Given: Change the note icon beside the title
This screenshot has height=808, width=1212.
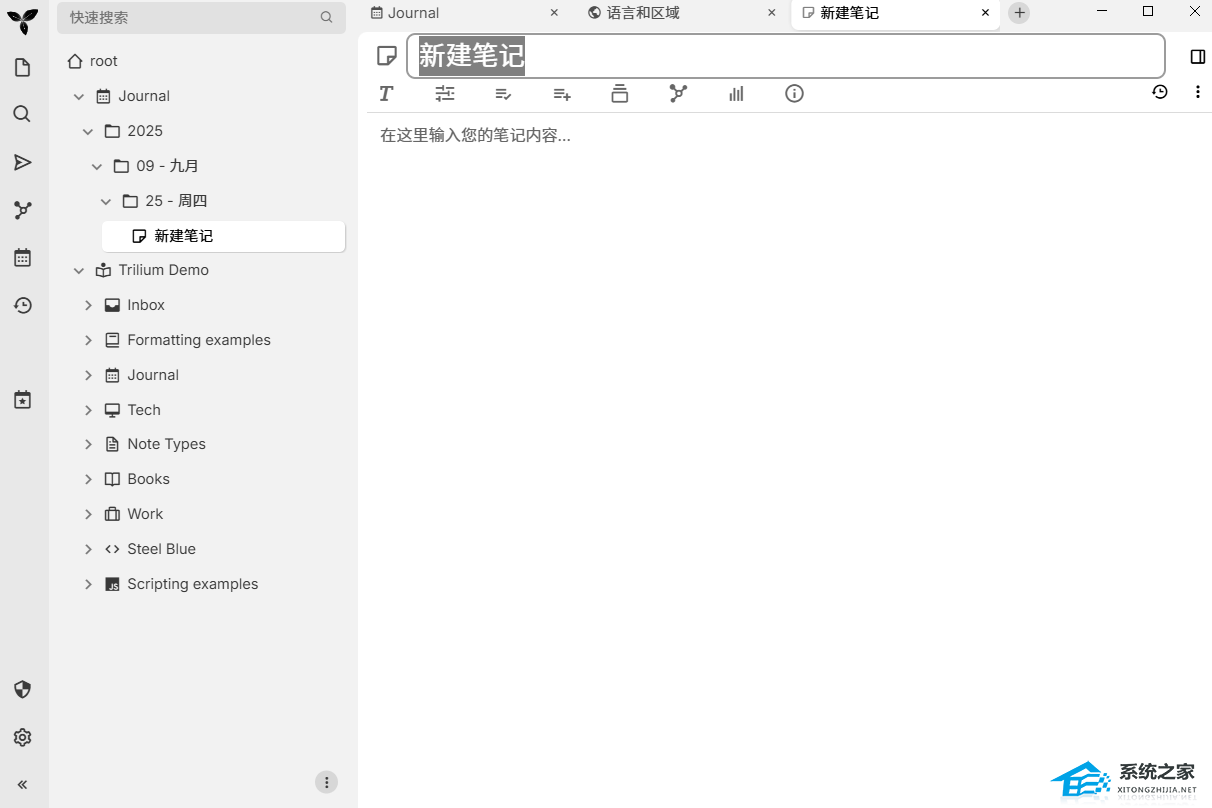Looking at the screenshot, I should (386, 56).
